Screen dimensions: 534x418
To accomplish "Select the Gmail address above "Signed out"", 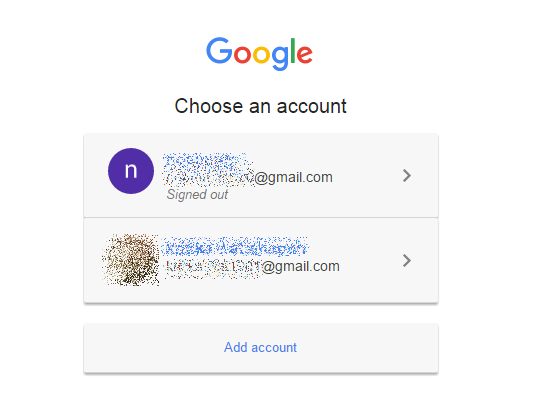I will click(x=249, y=177).
